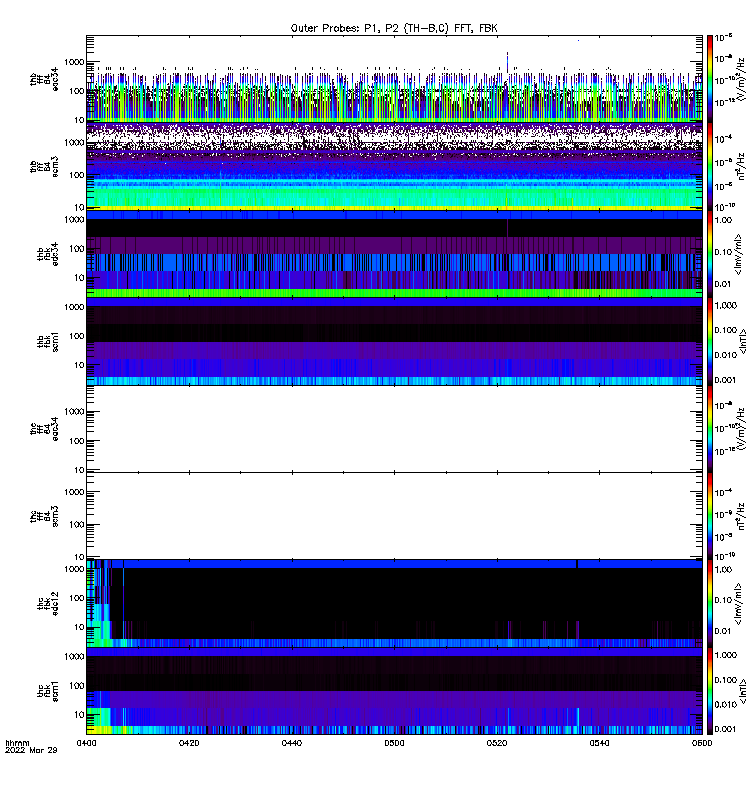Click the 0.10 value on thb edc34 color bar
Viewport: 750px width, 800px height.
click(723, 252)
